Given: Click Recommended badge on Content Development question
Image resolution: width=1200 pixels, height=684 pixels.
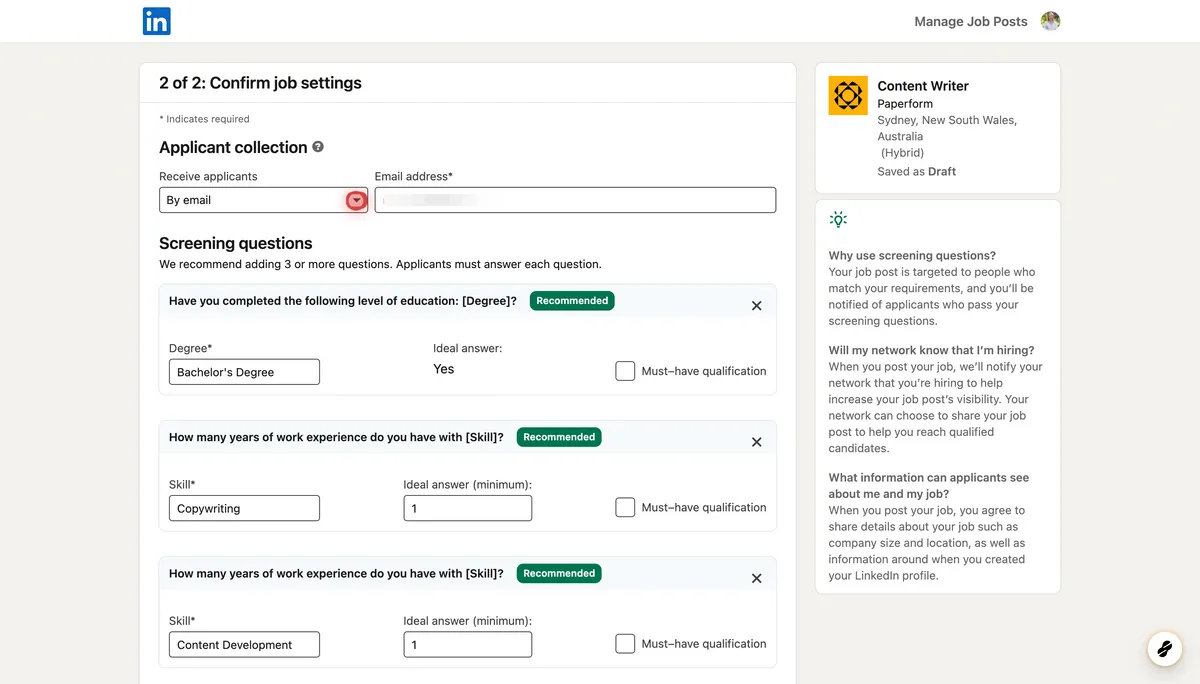Looking at the screenshot, I should pos(559,573).
